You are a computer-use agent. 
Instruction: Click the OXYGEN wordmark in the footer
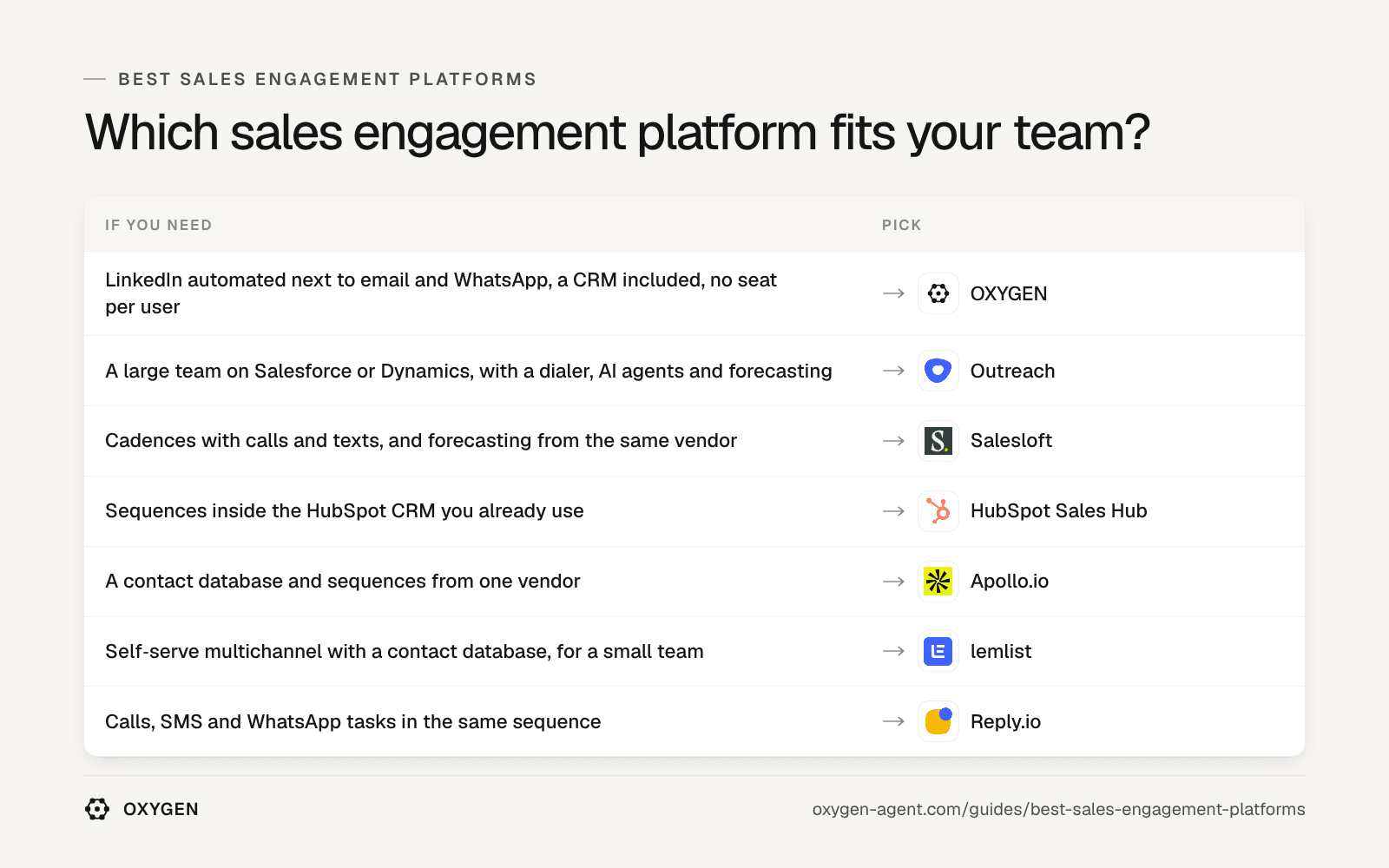(x=161, y=809)
